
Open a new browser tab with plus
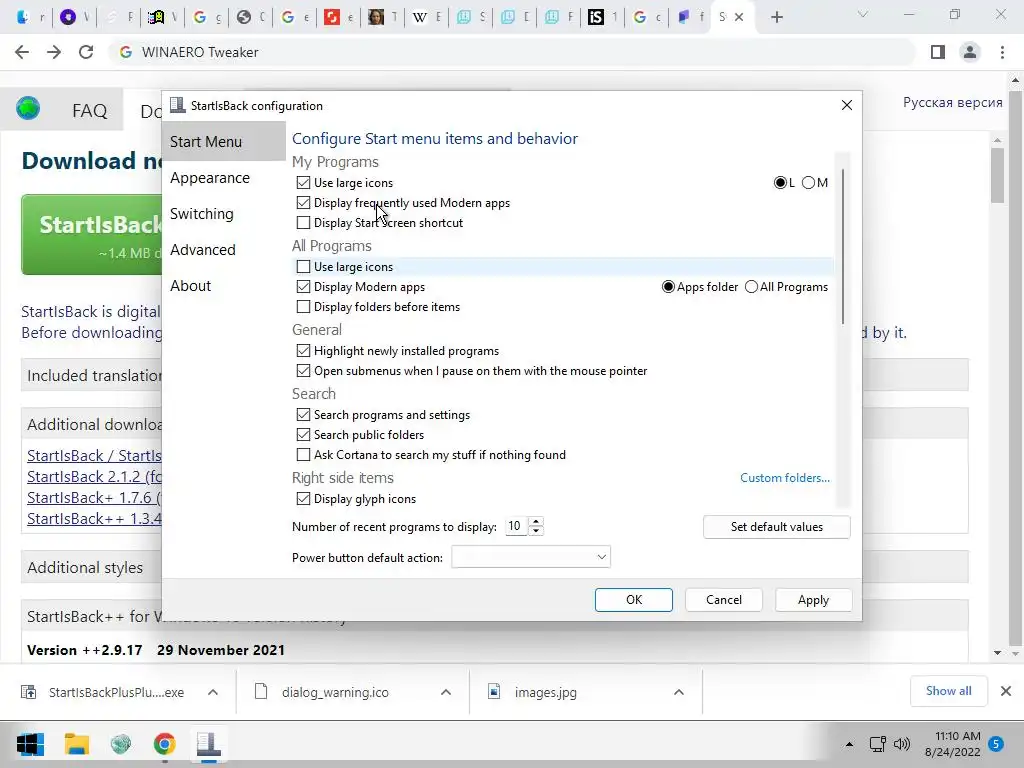[776, 18]
